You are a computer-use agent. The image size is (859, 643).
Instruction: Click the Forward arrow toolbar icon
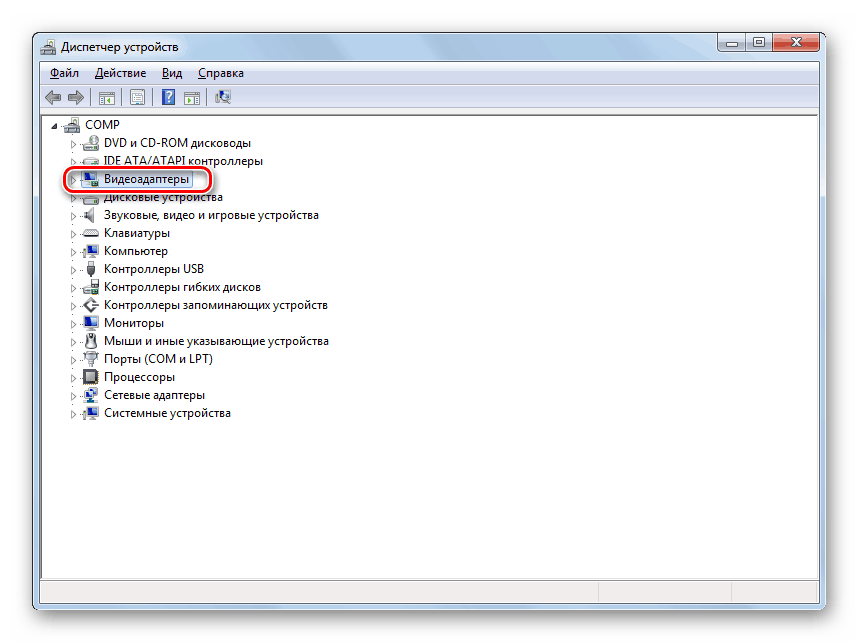tap(76, 98)
